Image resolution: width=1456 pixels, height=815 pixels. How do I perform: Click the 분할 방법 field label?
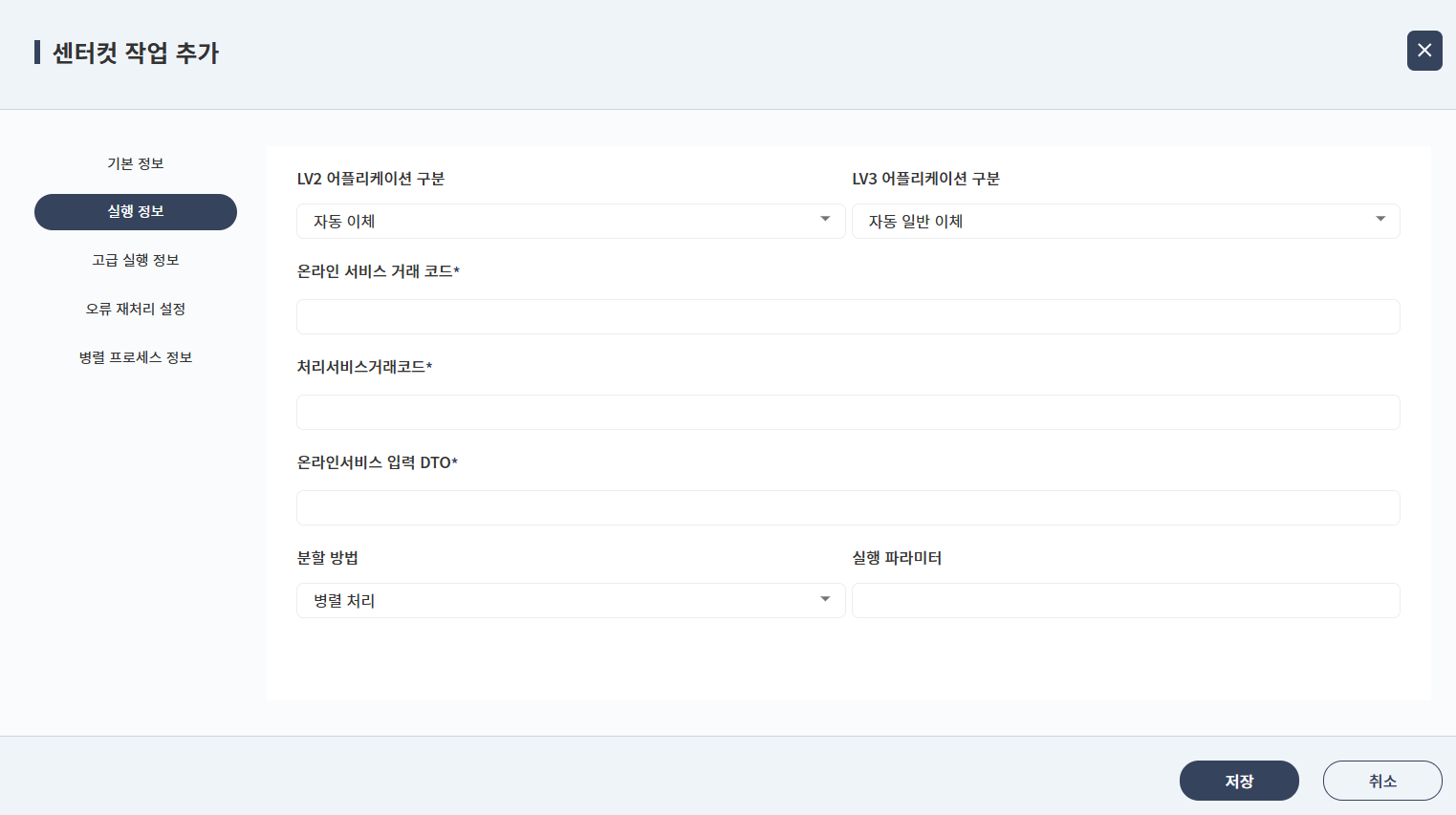pyautogui.click(x=328, y=558)
